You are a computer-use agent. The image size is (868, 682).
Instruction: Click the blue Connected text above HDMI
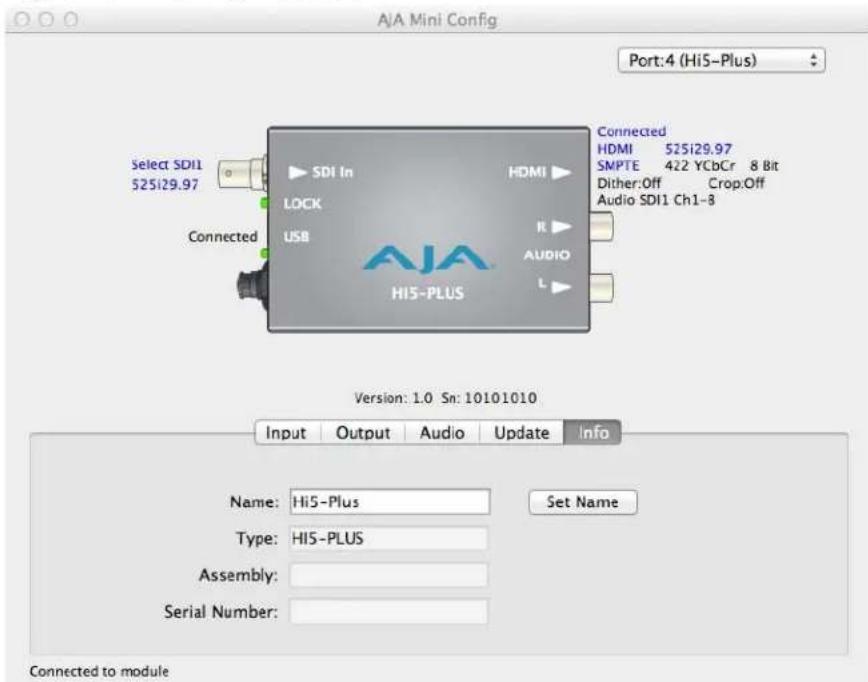pyautogui.click(x=632, y=132)
